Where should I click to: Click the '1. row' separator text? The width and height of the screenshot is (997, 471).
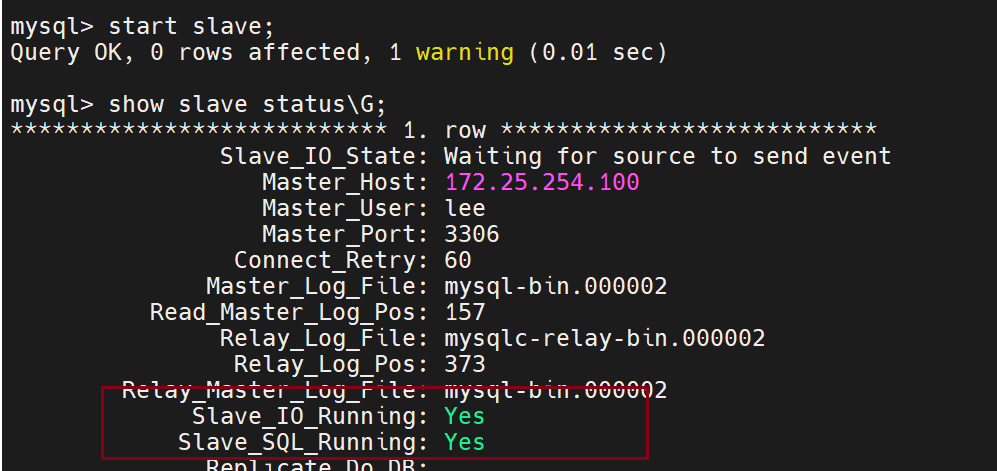(x=444, y=131)
